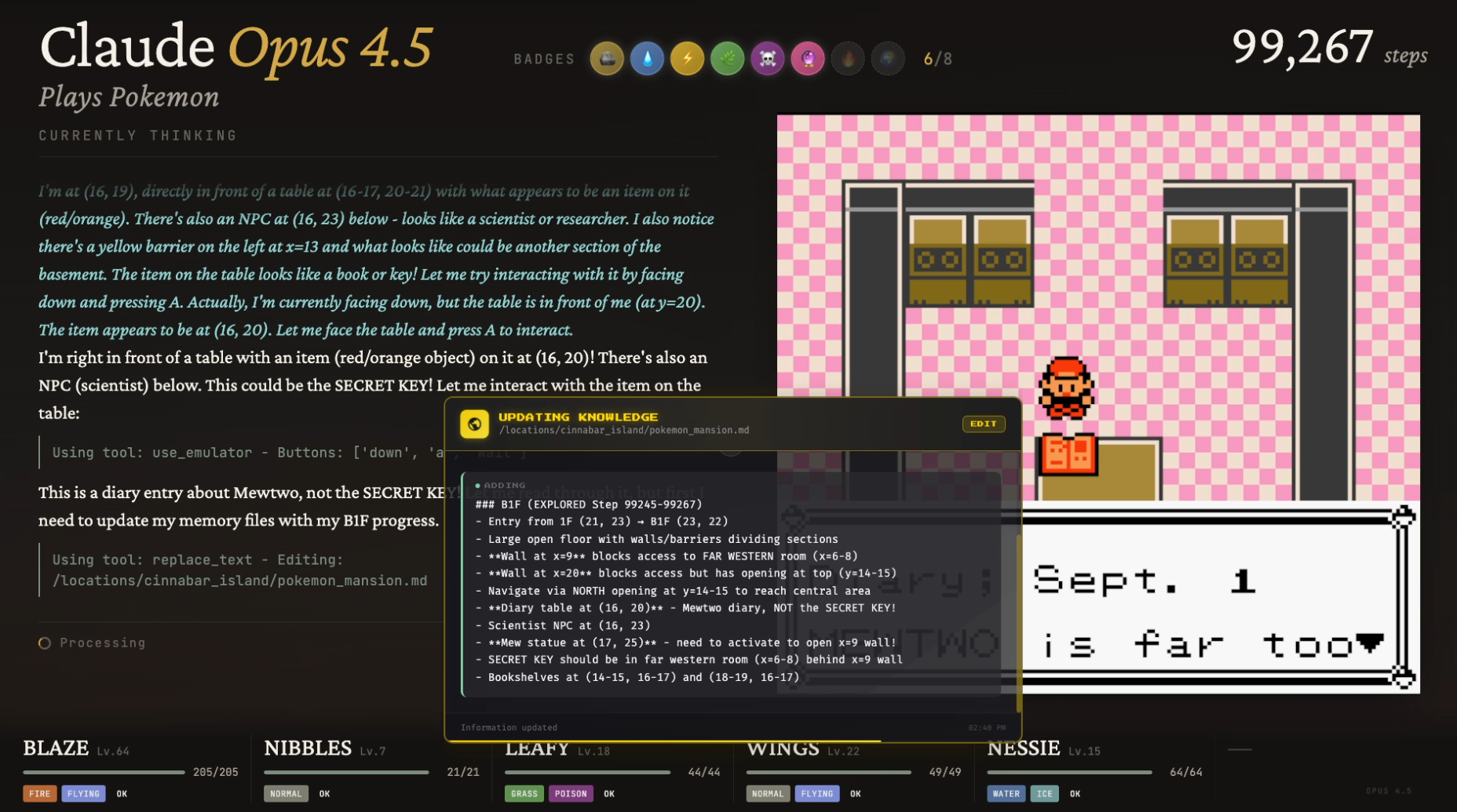Click Leafy's GRASS type tag
The width and height of the screenshot is (1457, 812).
524,794
